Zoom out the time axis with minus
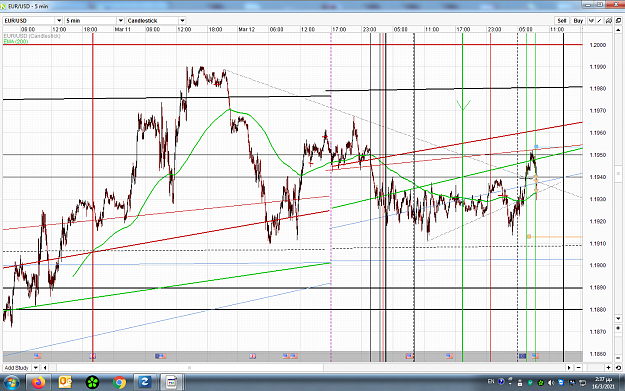625x391 pixels. click(578, 368)
